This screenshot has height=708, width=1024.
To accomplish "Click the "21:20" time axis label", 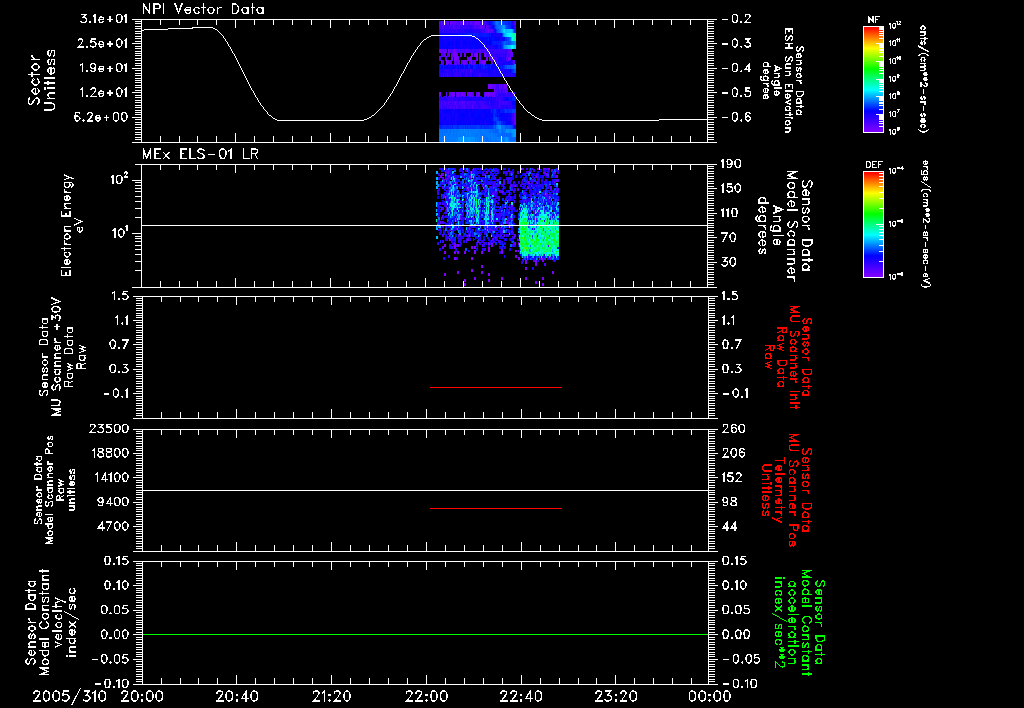I will (332, 696).
